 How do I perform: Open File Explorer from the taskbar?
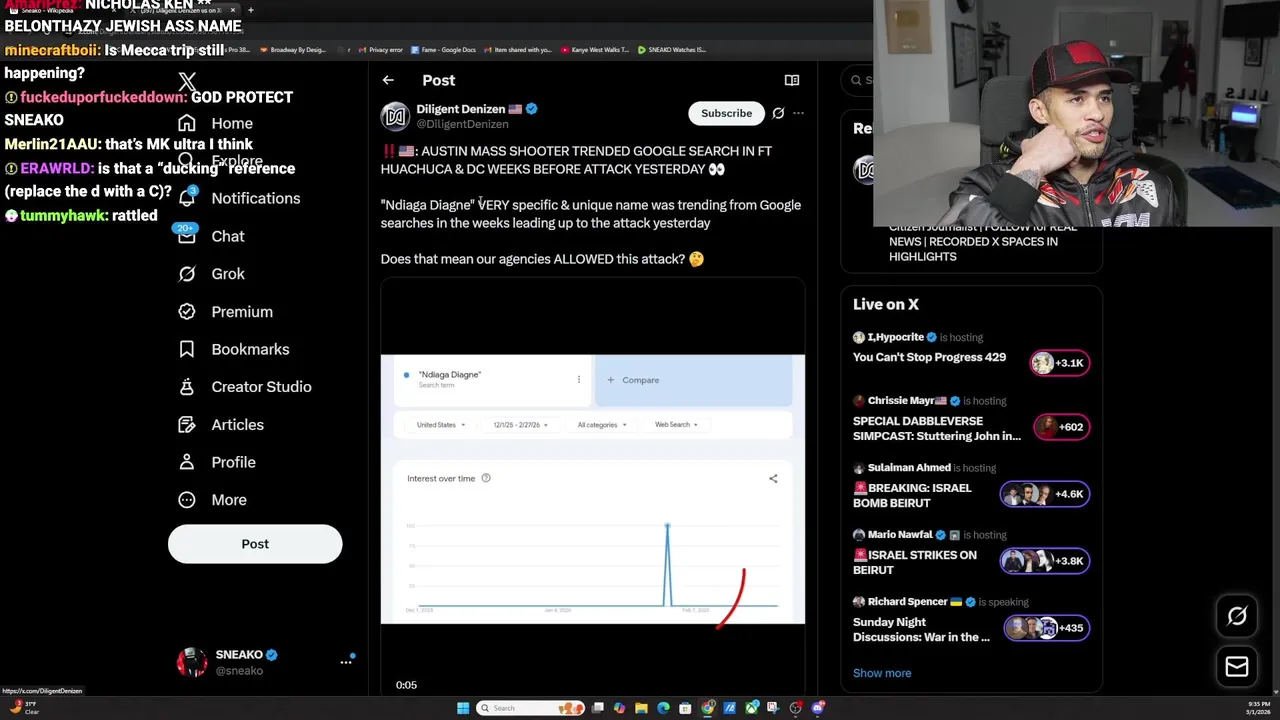click(x=641, y=708)
